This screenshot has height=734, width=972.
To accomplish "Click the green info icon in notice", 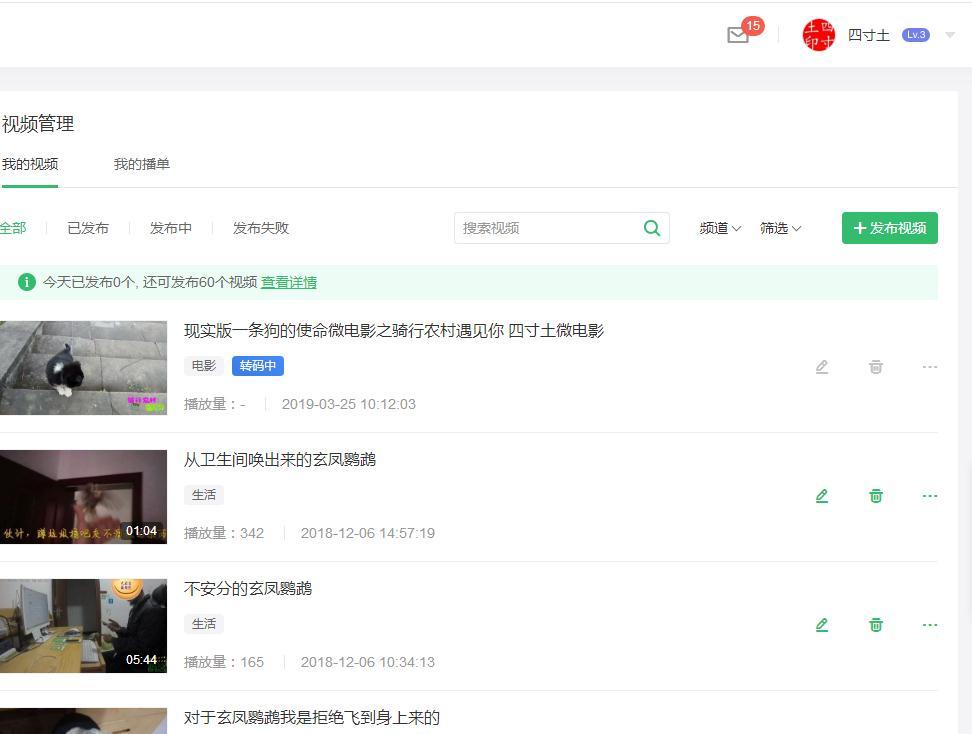I will coord(27,282).
